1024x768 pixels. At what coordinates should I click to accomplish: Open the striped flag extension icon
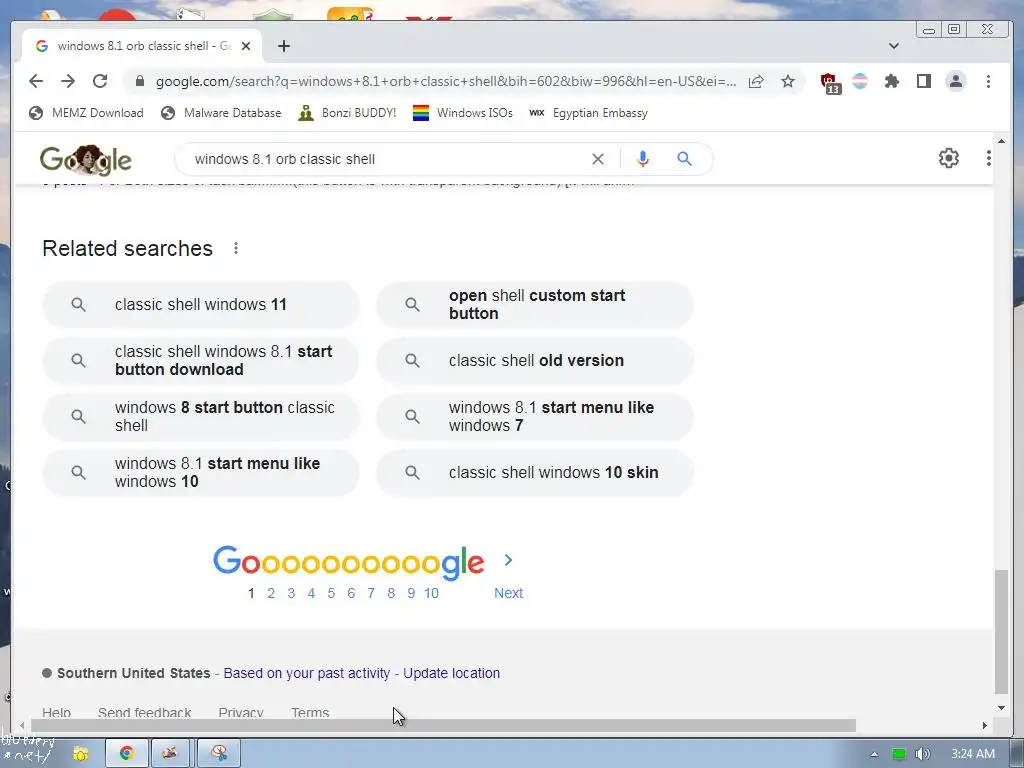[860, 81]
